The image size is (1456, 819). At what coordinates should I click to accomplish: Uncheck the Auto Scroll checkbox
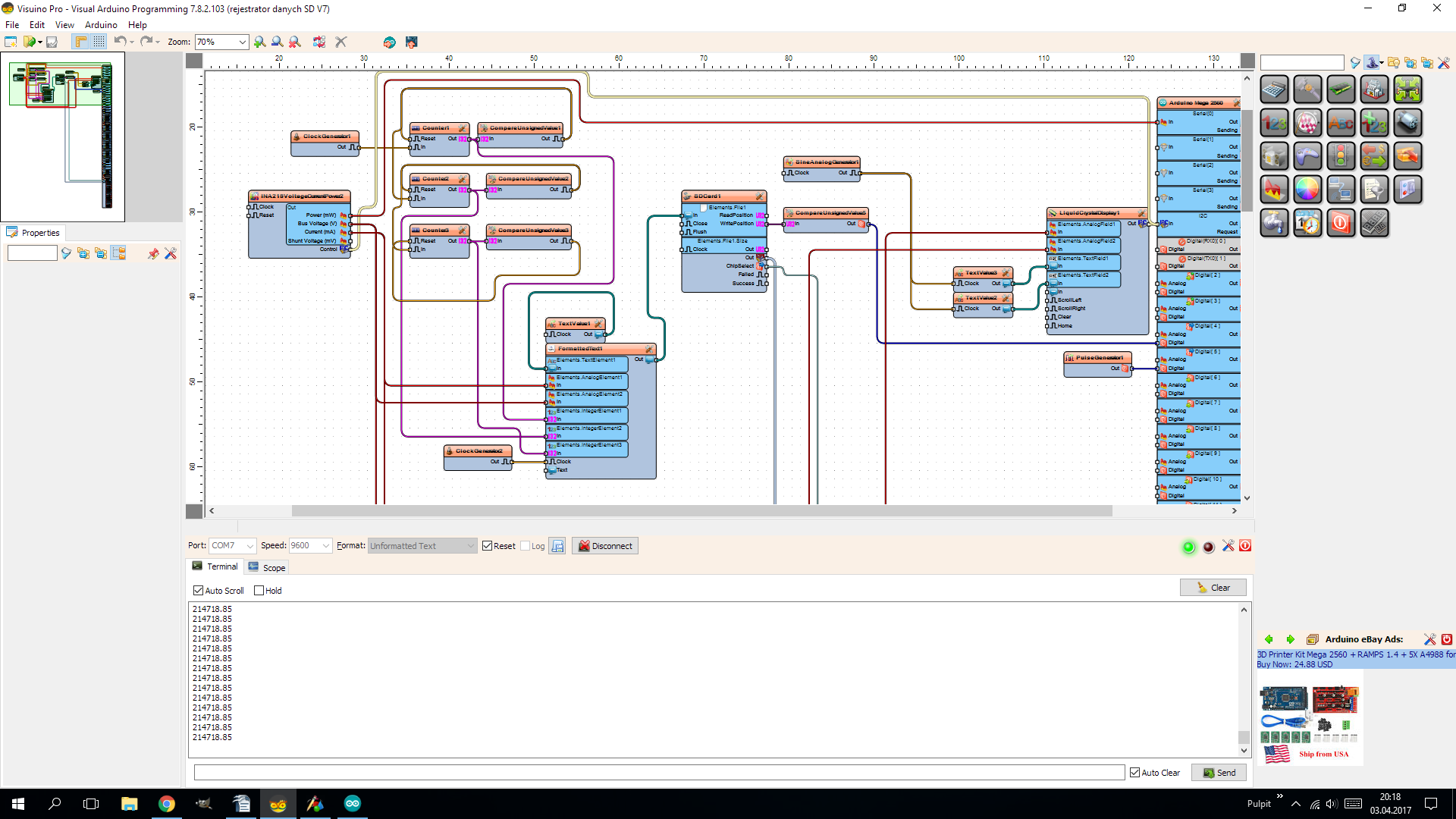(199, 591)
